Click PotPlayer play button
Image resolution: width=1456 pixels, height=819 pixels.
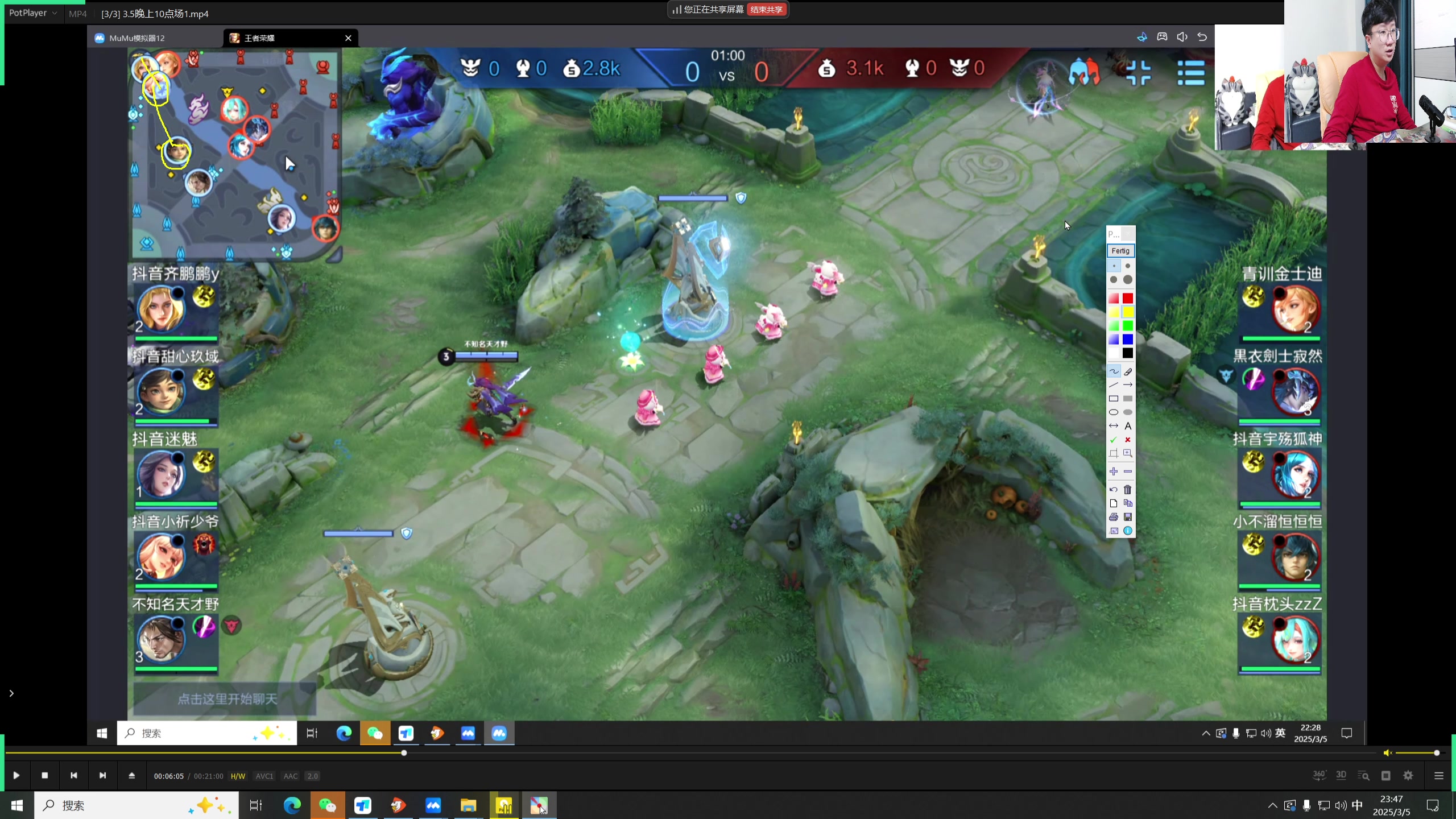click(x=16, y=775)
